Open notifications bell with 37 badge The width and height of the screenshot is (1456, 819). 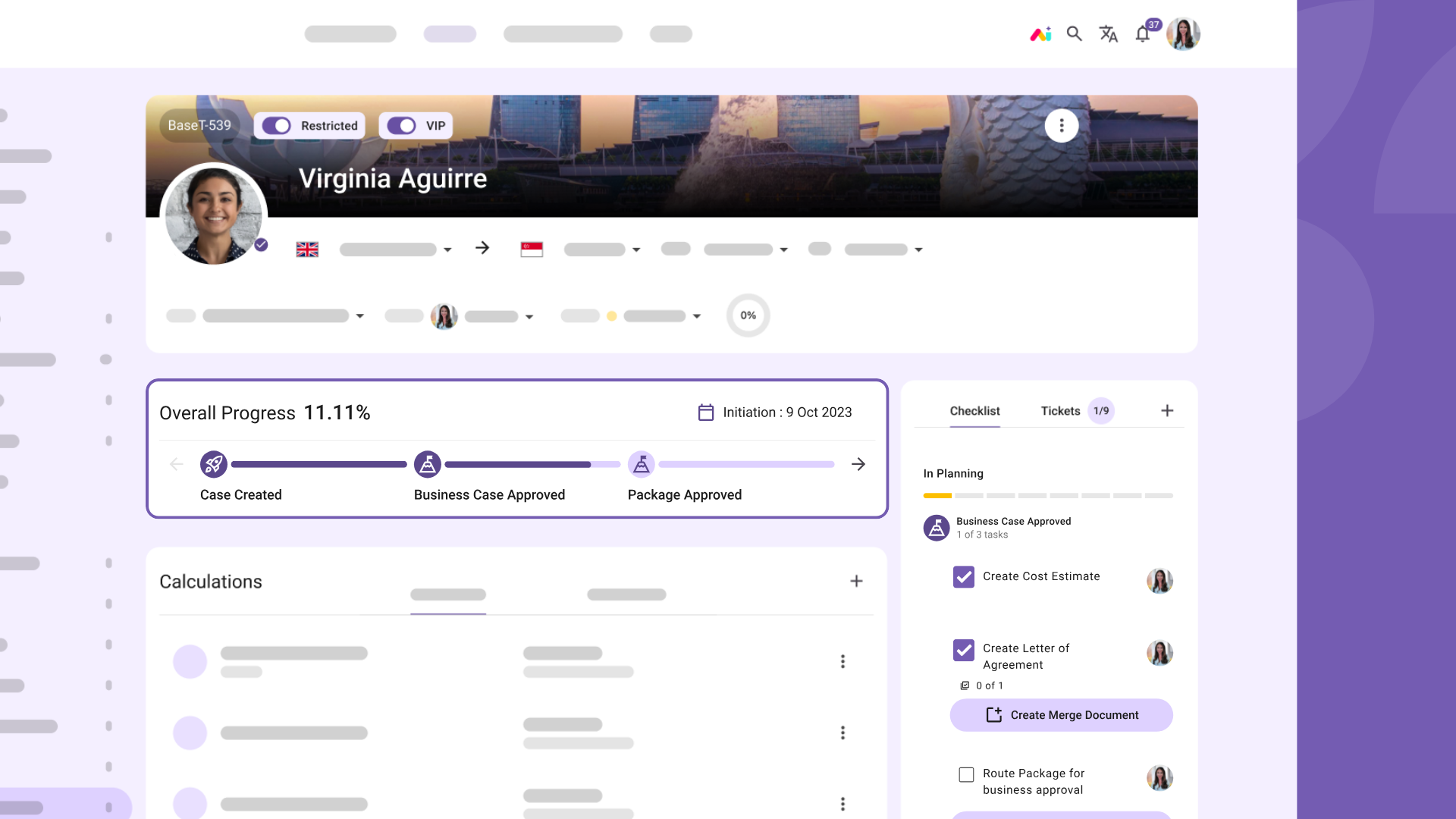click(1143, 34)
